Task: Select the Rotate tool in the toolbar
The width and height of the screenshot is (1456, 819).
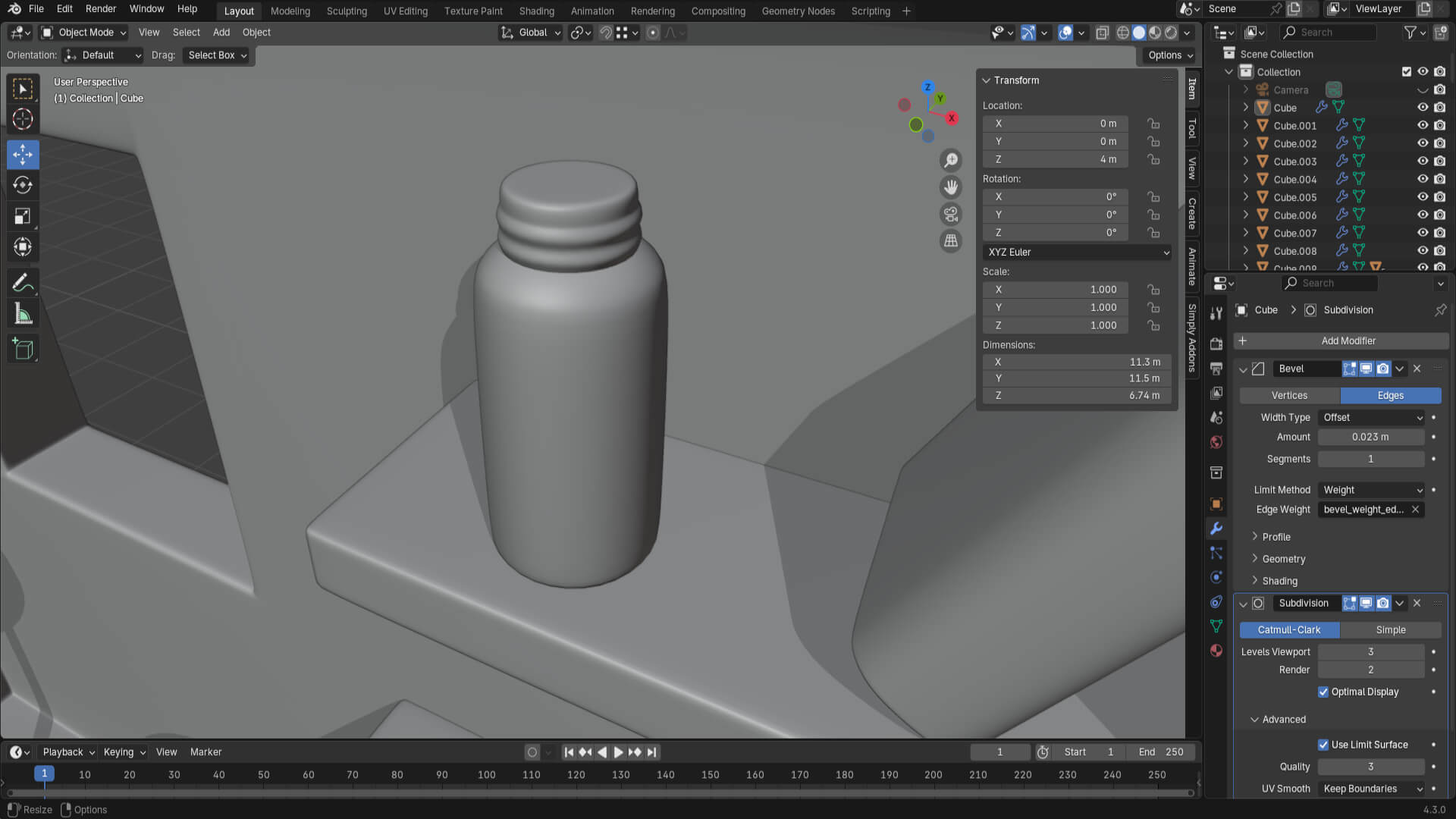Action: coord(23,185)
